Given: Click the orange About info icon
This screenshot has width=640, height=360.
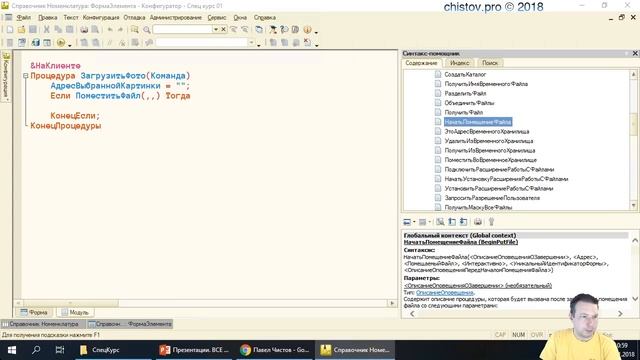Looking at the screenshot, I should point(307,29).
